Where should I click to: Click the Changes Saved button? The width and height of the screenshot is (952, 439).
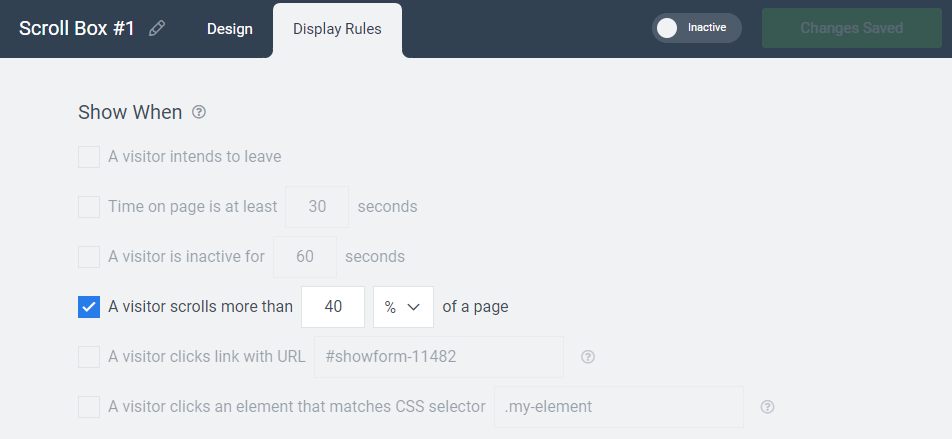[851, 28]
